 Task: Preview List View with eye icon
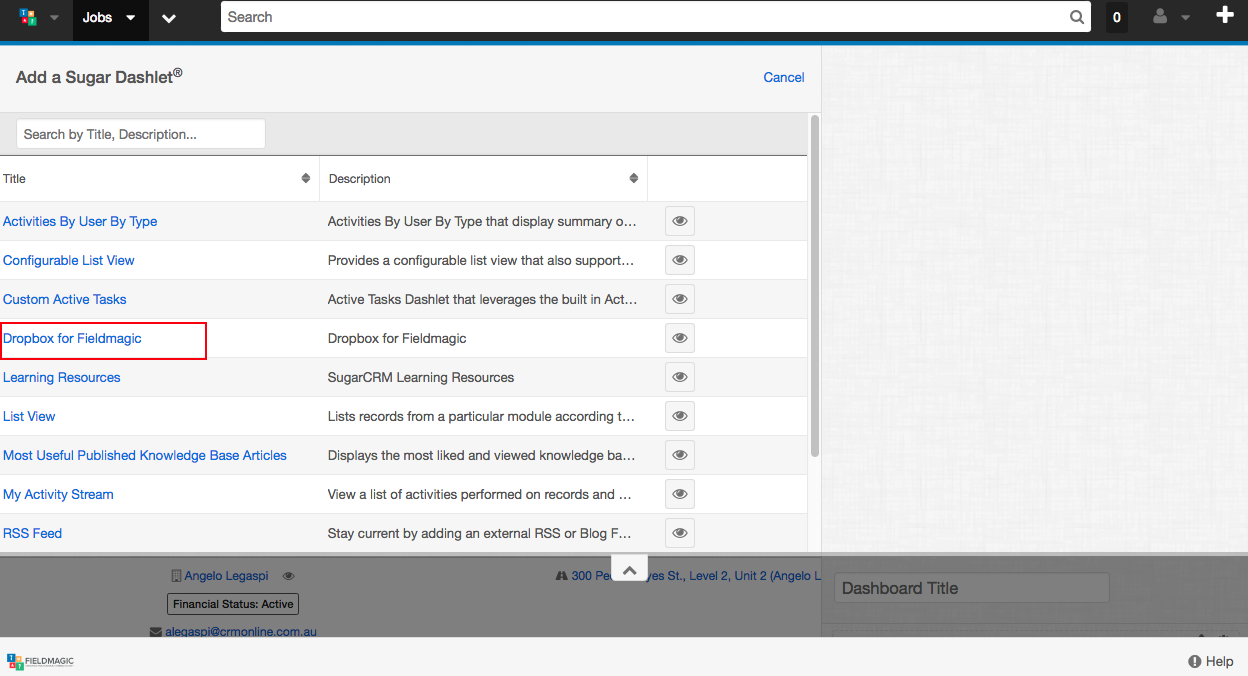[680, 416]
